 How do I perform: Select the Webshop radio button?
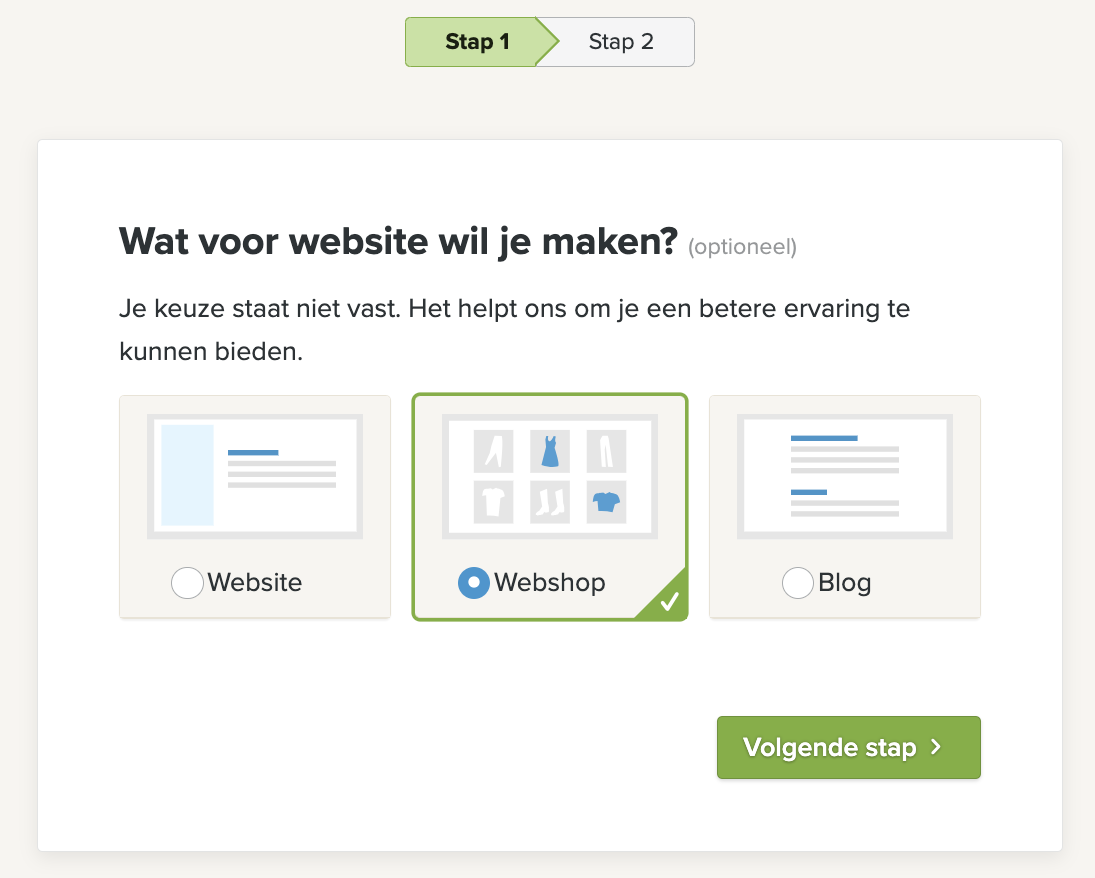click(x=473, y=583)
